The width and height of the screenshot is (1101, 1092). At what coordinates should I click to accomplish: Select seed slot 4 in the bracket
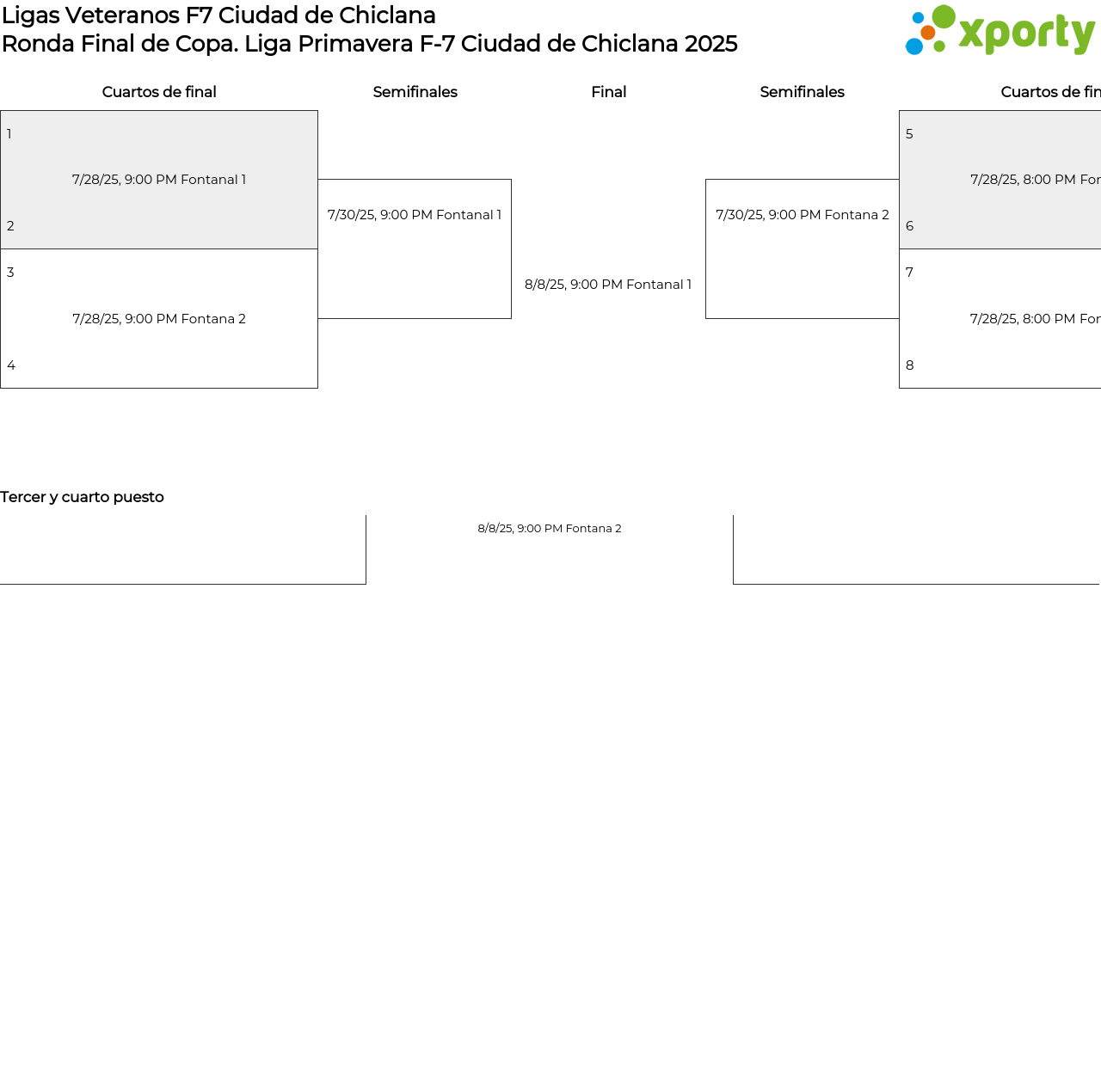[11, 365]
